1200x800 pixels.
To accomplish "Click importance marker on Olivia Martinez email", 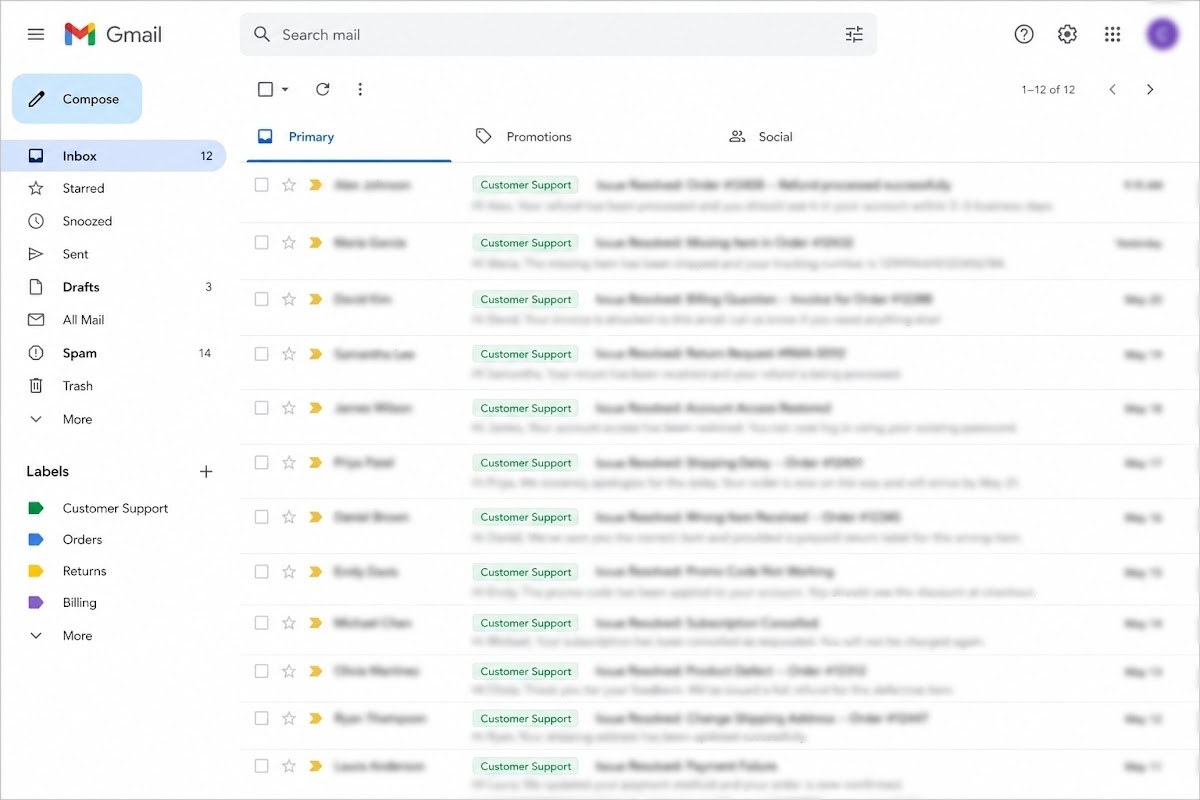I will (x=316, y=671).
